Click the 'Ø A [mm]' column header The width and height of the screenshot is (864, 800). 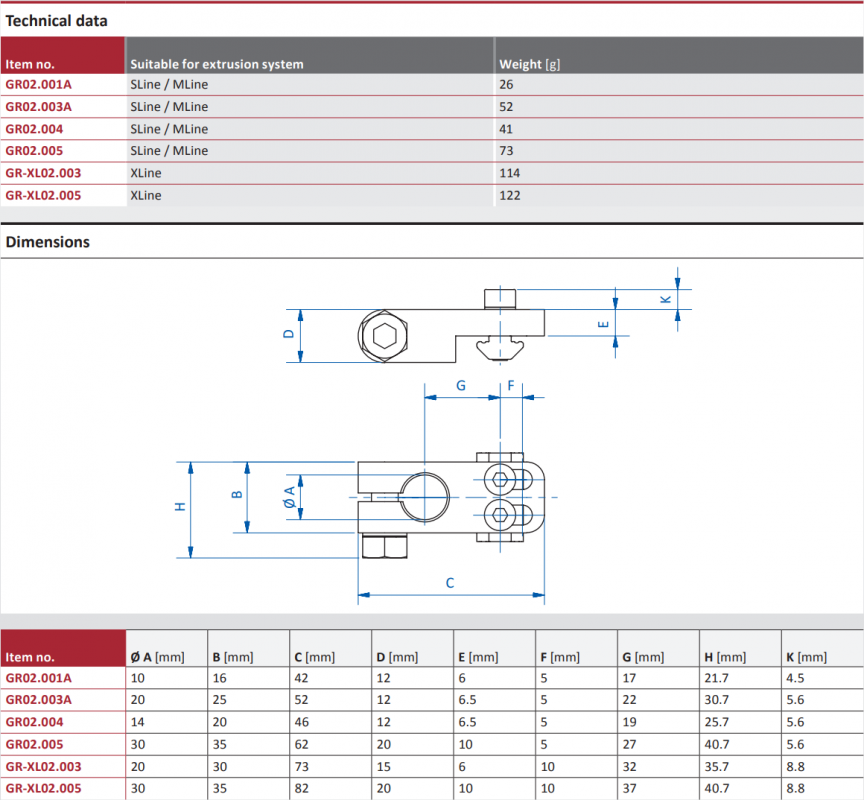158,657
